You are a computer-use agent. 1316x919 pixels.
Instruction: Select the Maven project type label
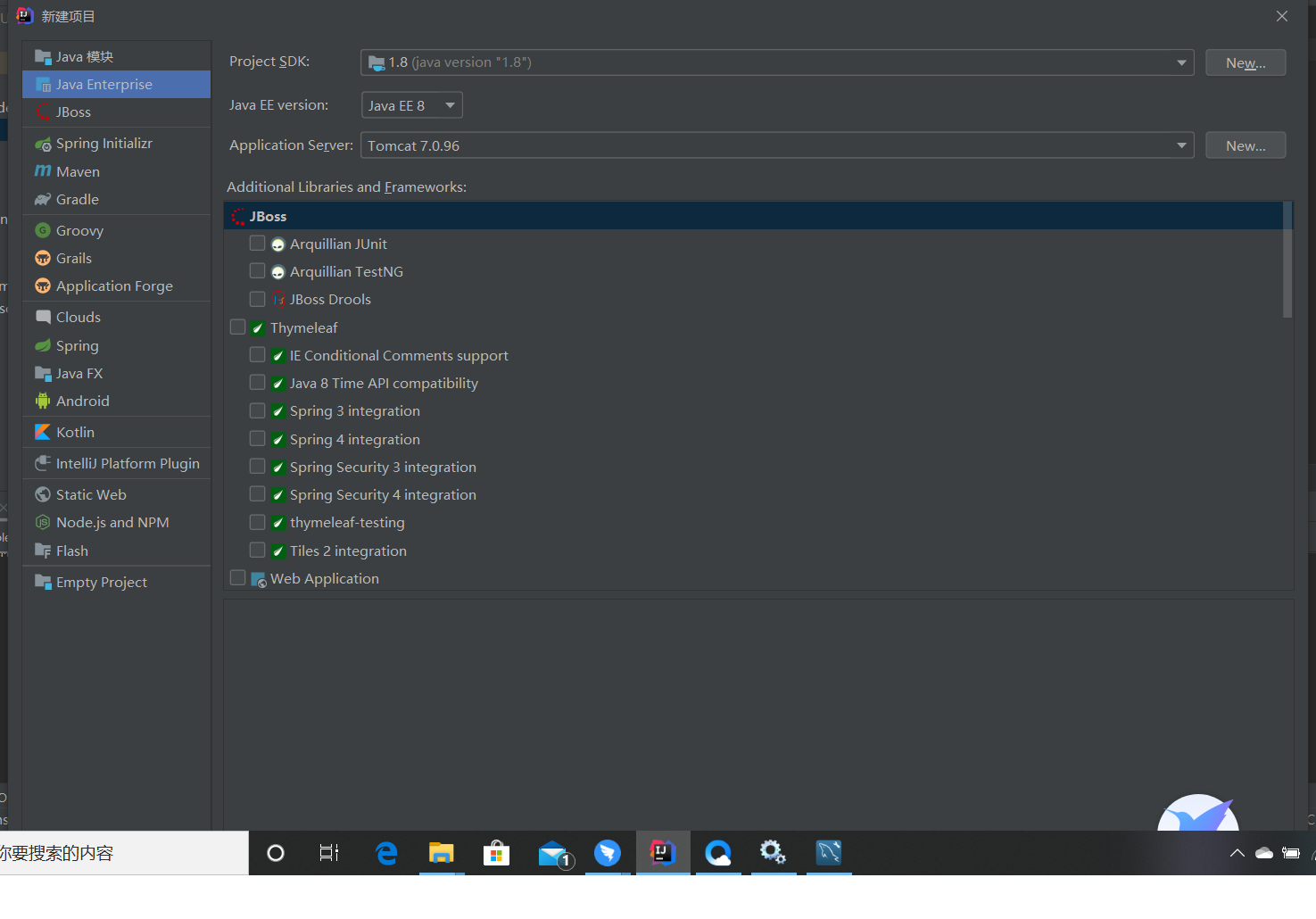click(78, 171)
